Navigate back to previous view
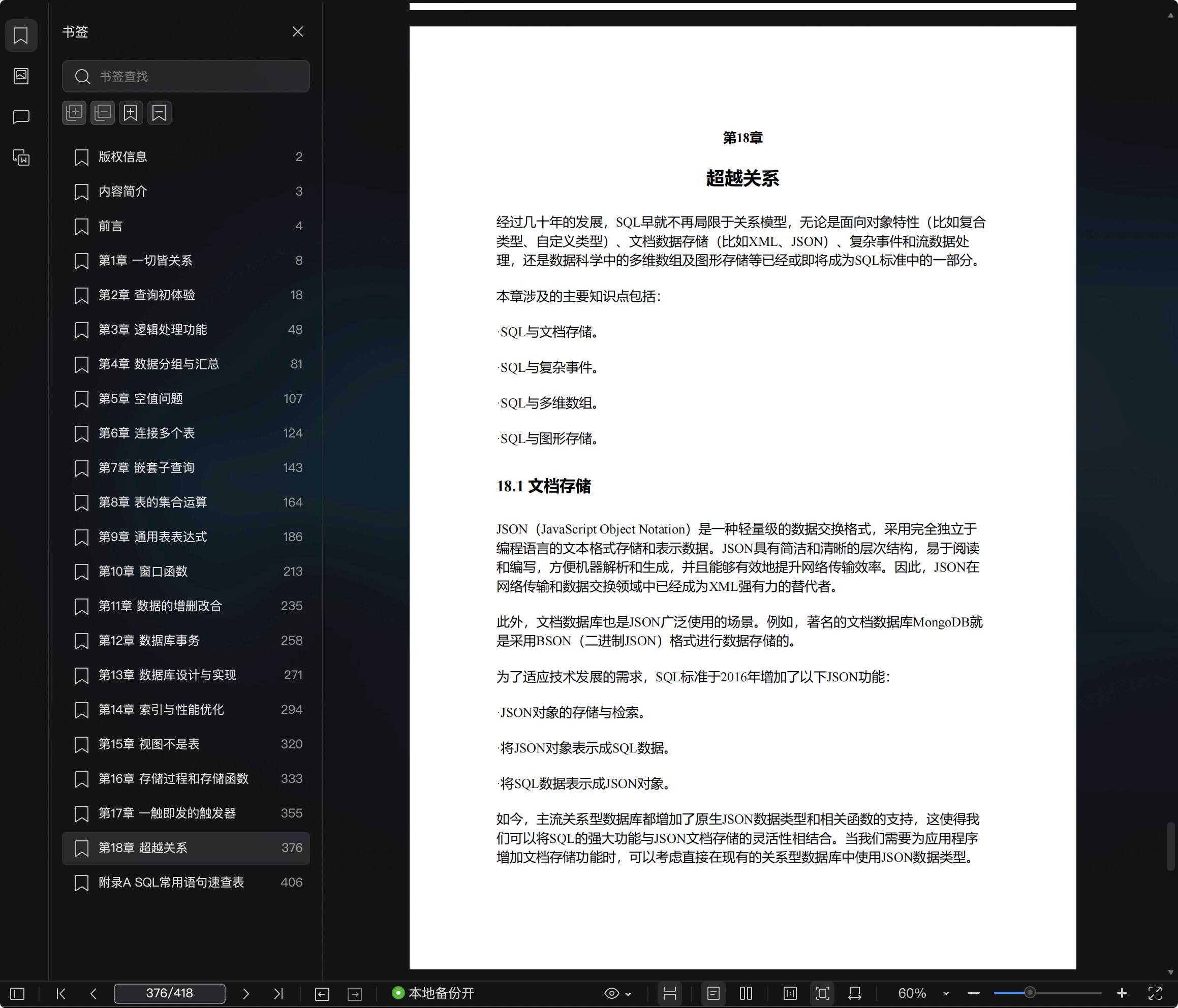Image resolution: width=1178 pixels, height=1008 pixels. click(322, 994)
